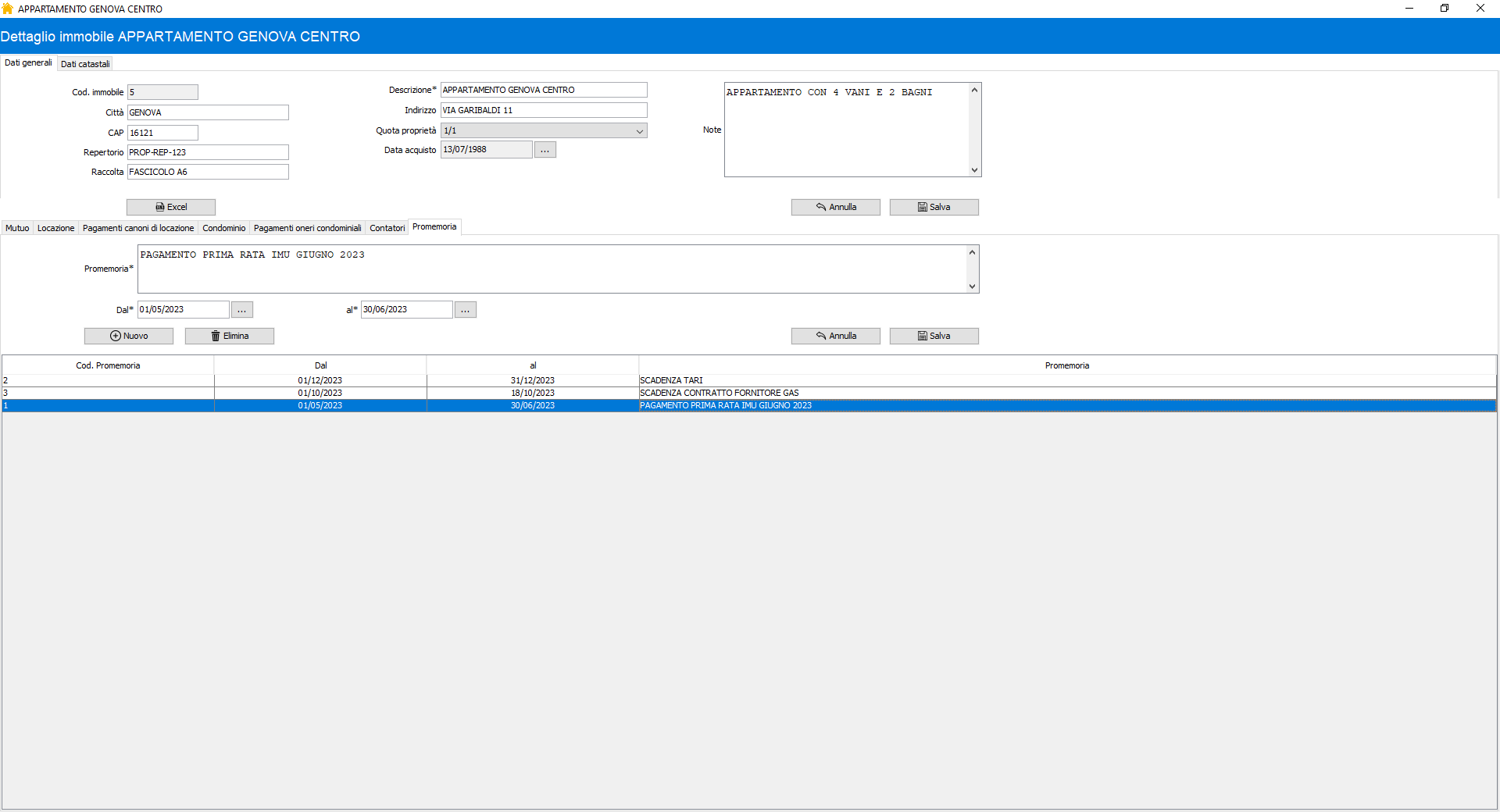This screenshot has height=812, width=1500.
Task: Open the 'al' end date picker
Action: pos(465,310)
